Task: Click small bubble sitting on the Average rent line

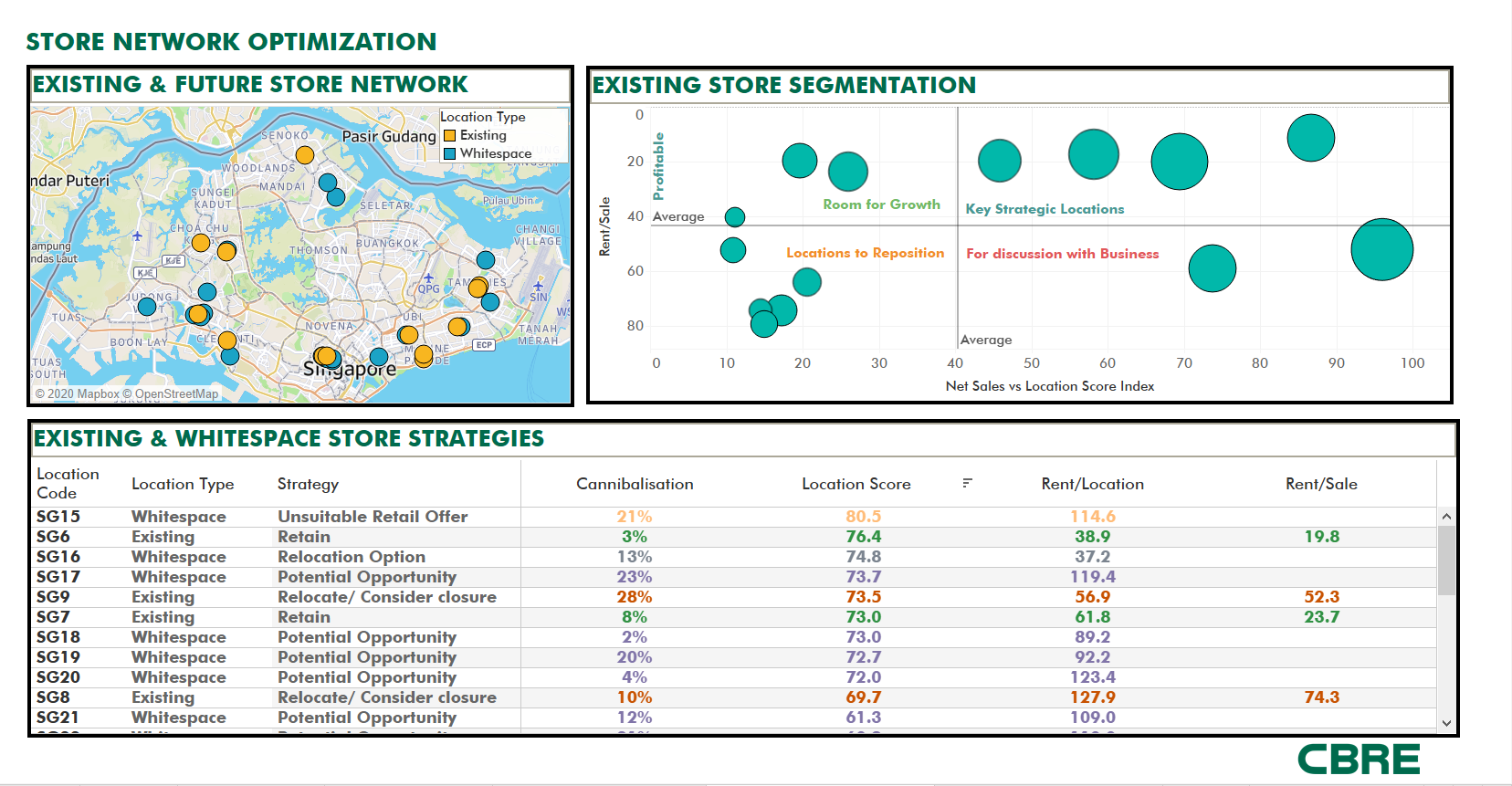Action: (x=735, y=217)
